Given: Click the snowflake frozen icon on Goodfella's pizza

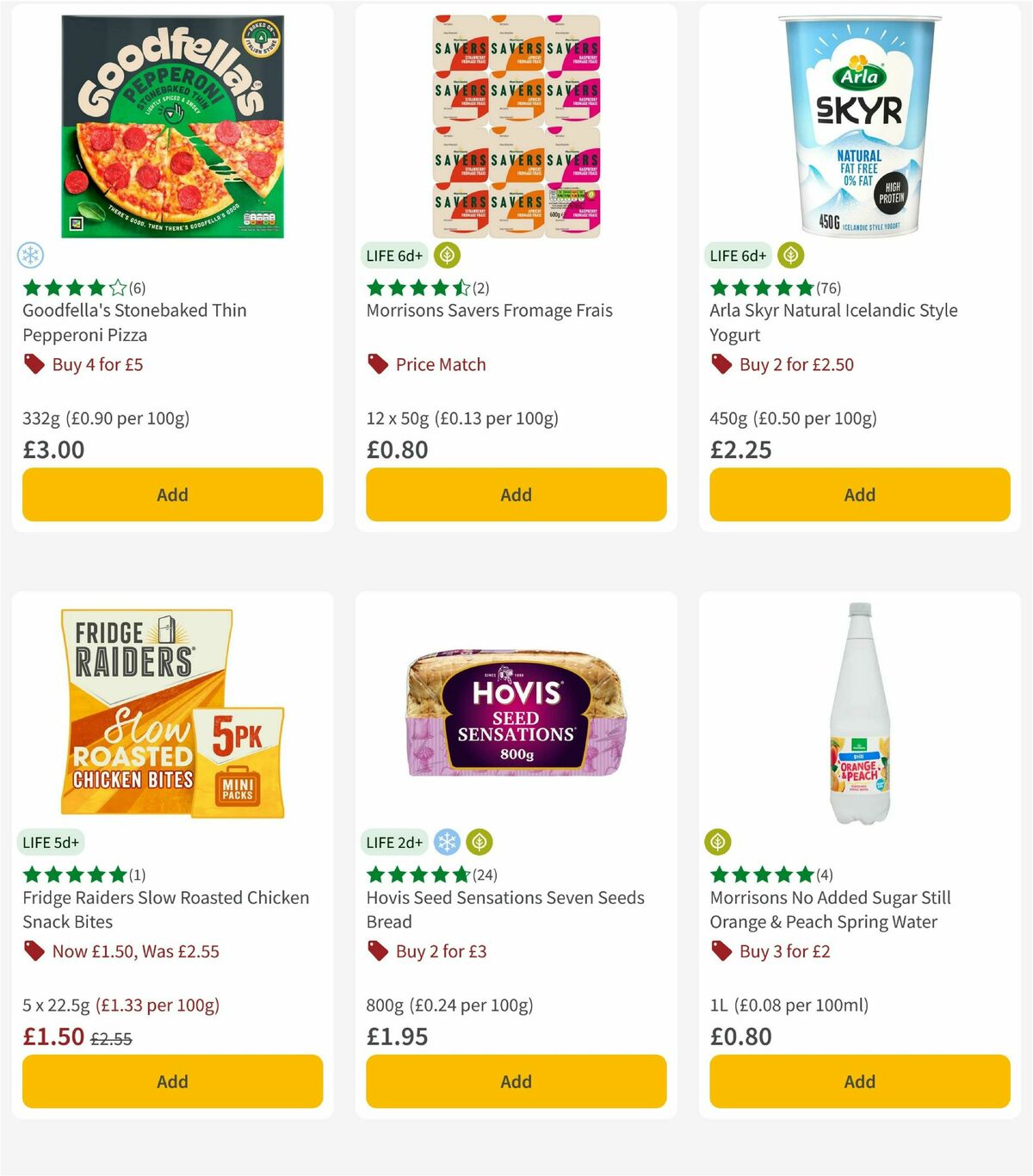Looking at the screenshot, I should pos(32,256).
